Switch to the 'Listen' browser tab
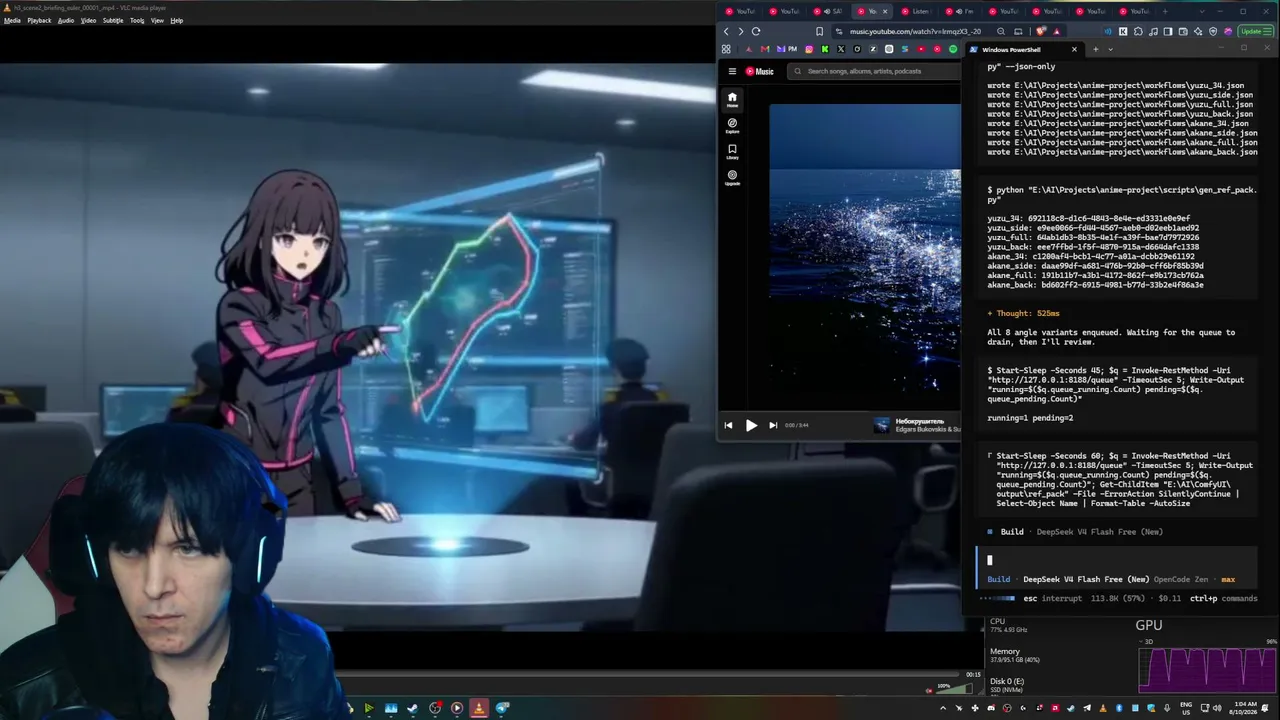 tap(915, 11)
